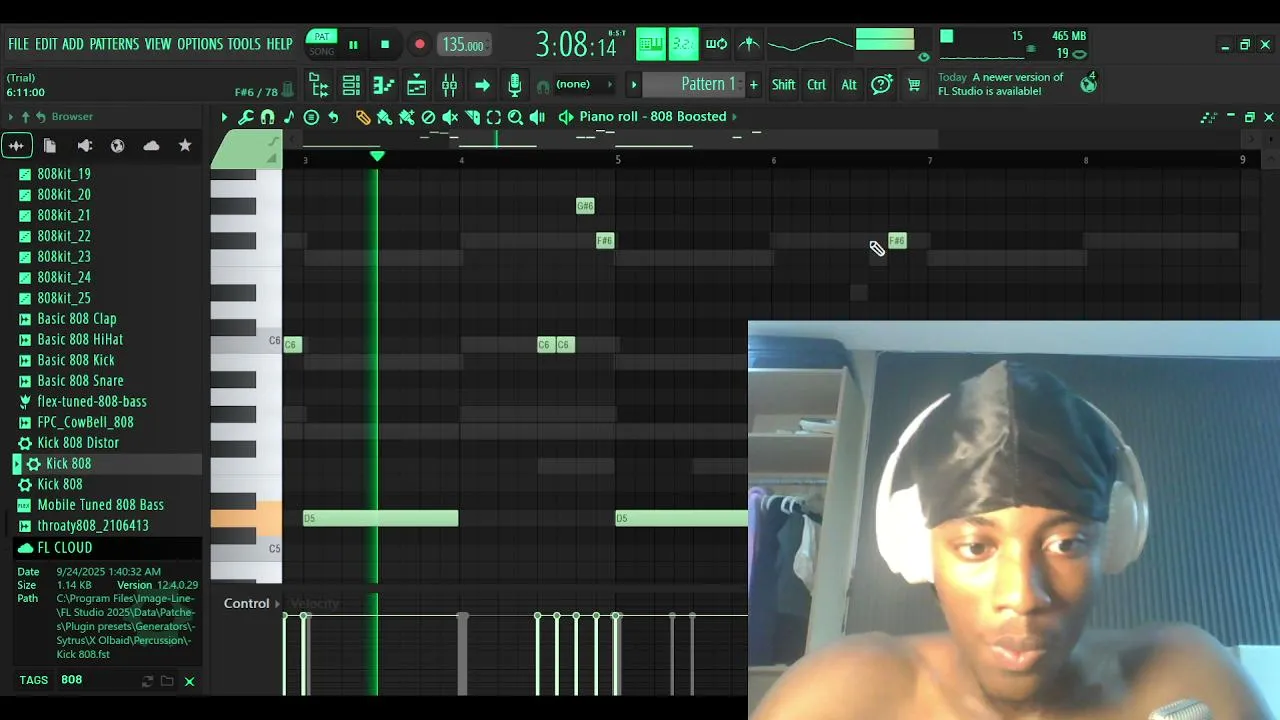Toggle the metronome button
Screen dimensions: 1280x720
click(x=749, y=44)
